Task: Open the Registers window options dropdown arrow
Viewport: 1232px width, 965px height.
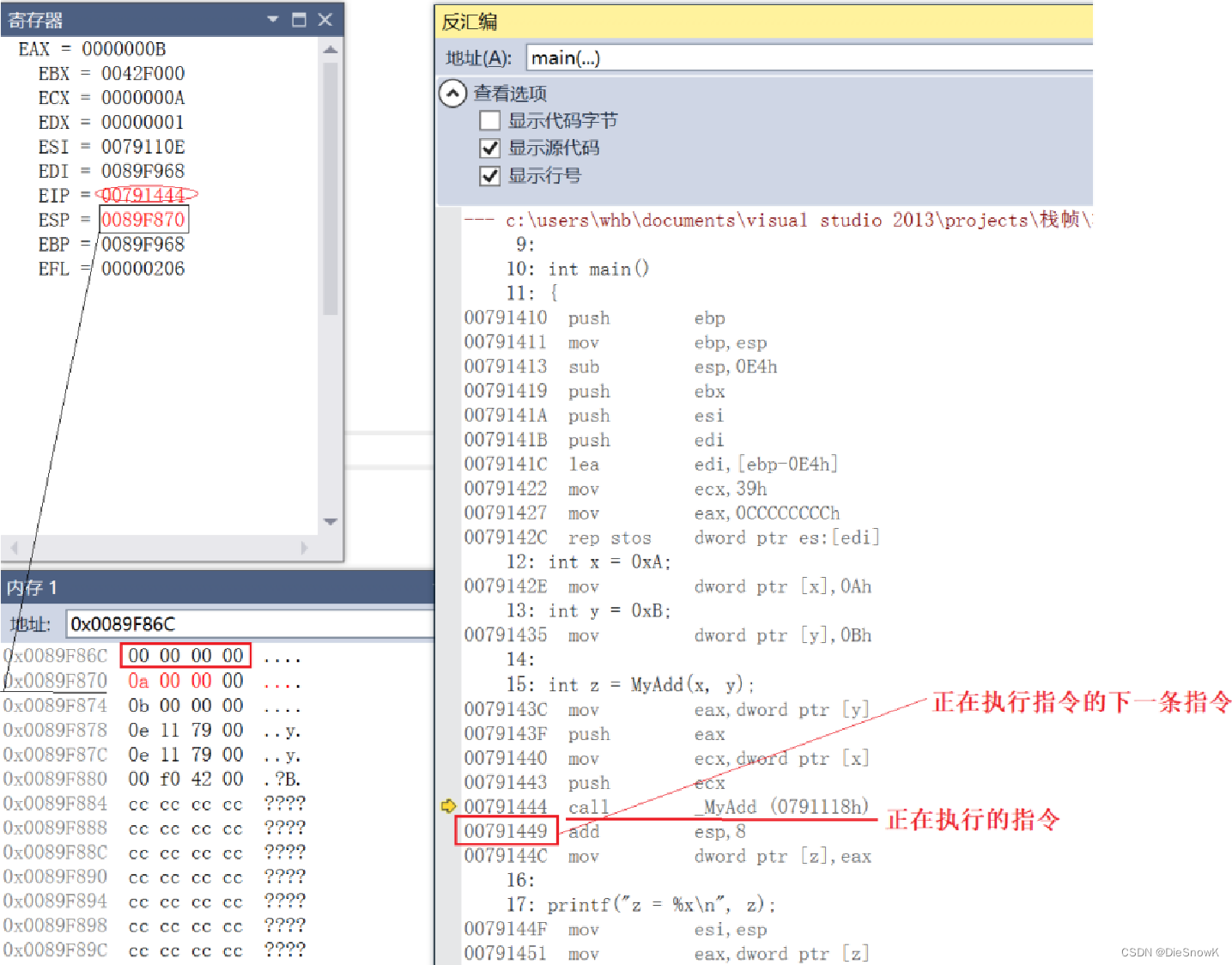Action: tap(273, 19)
